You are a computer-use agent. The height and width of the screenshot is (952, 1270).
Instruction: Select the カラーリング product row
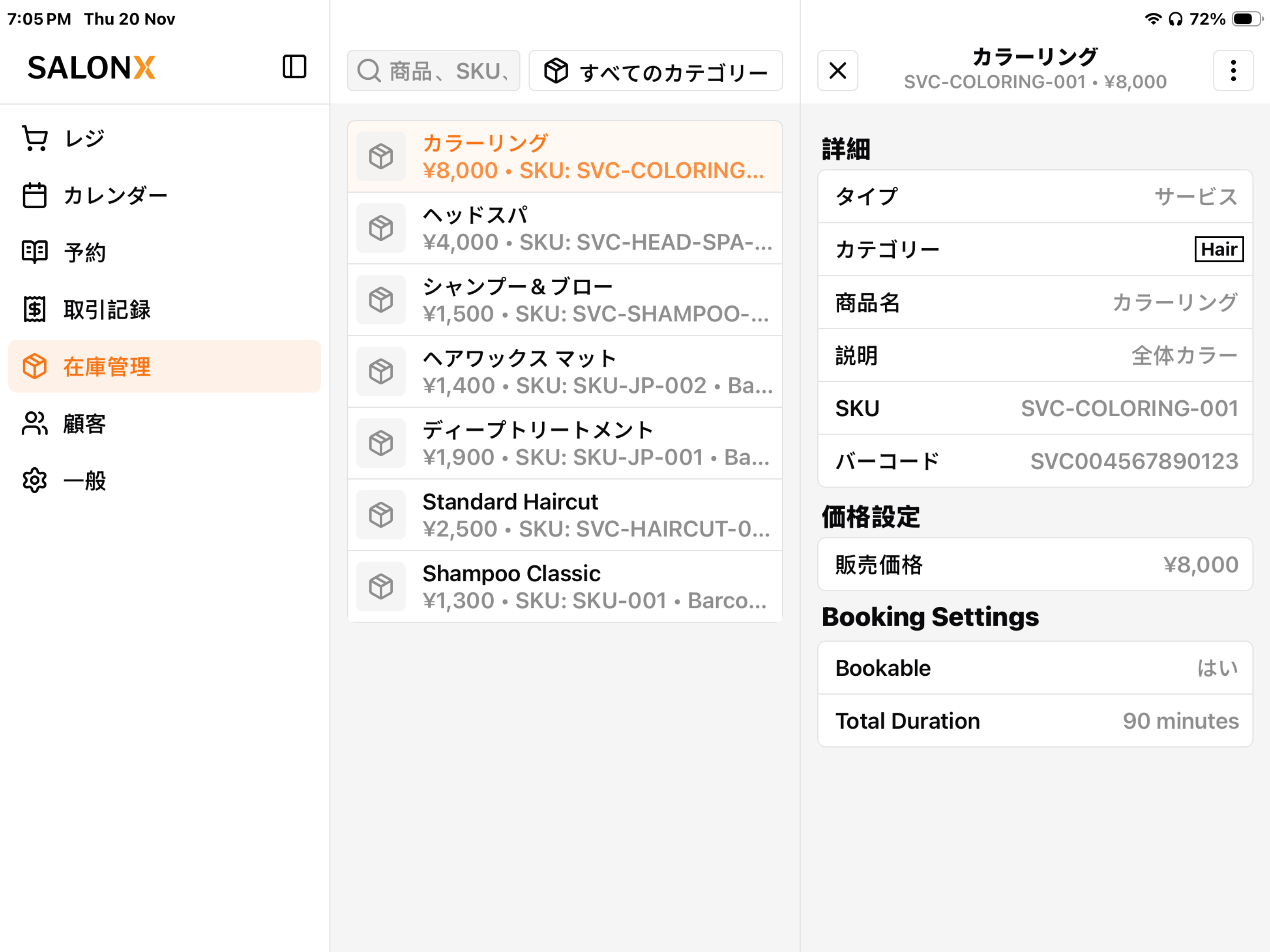click(565, 156)
